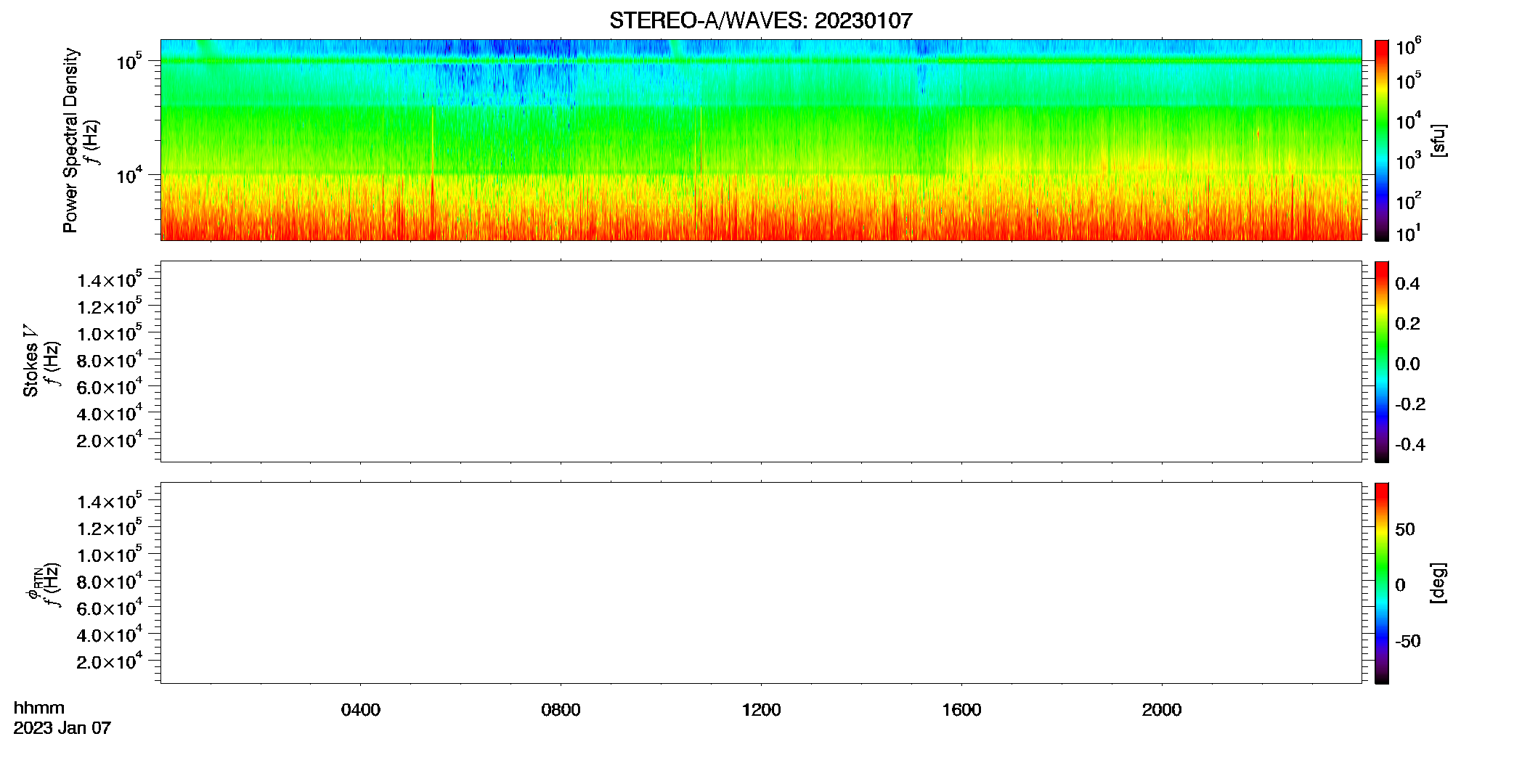Click the empty Stokes V plot panel
1522x784 pixels.
(761, 362)
